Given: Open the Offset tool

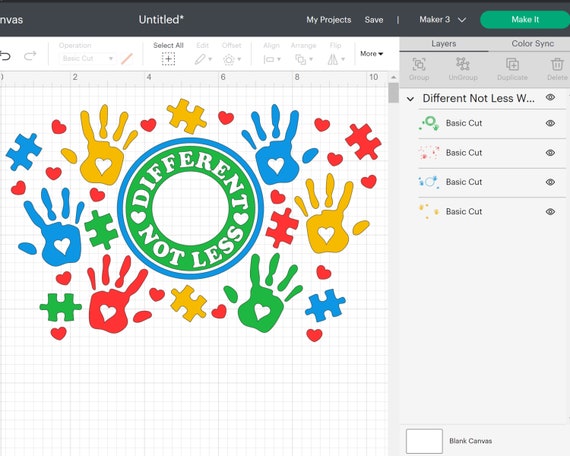Looking at the screenshot, I should click(x=229, y=59).
